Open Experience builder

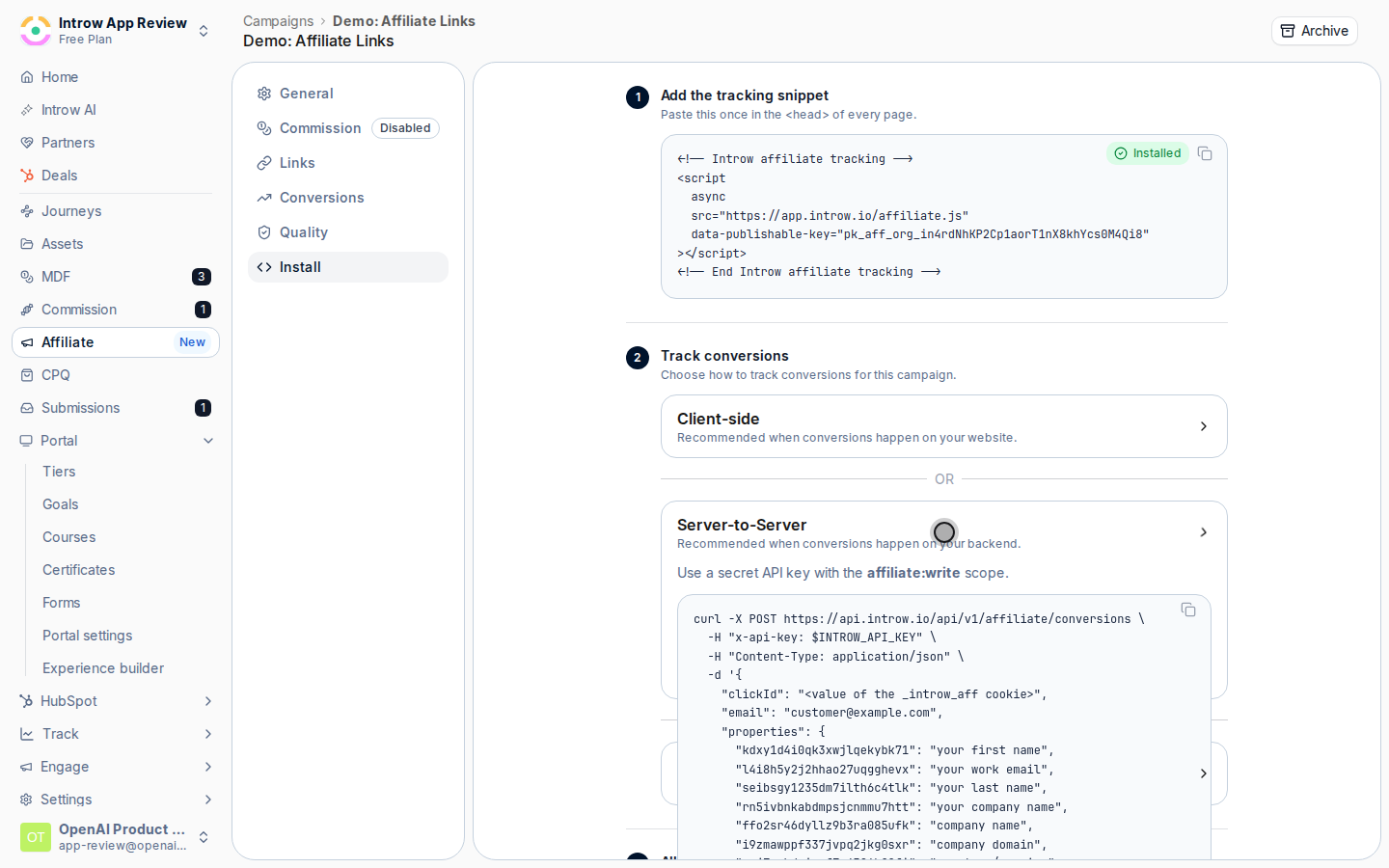point(103,668)
